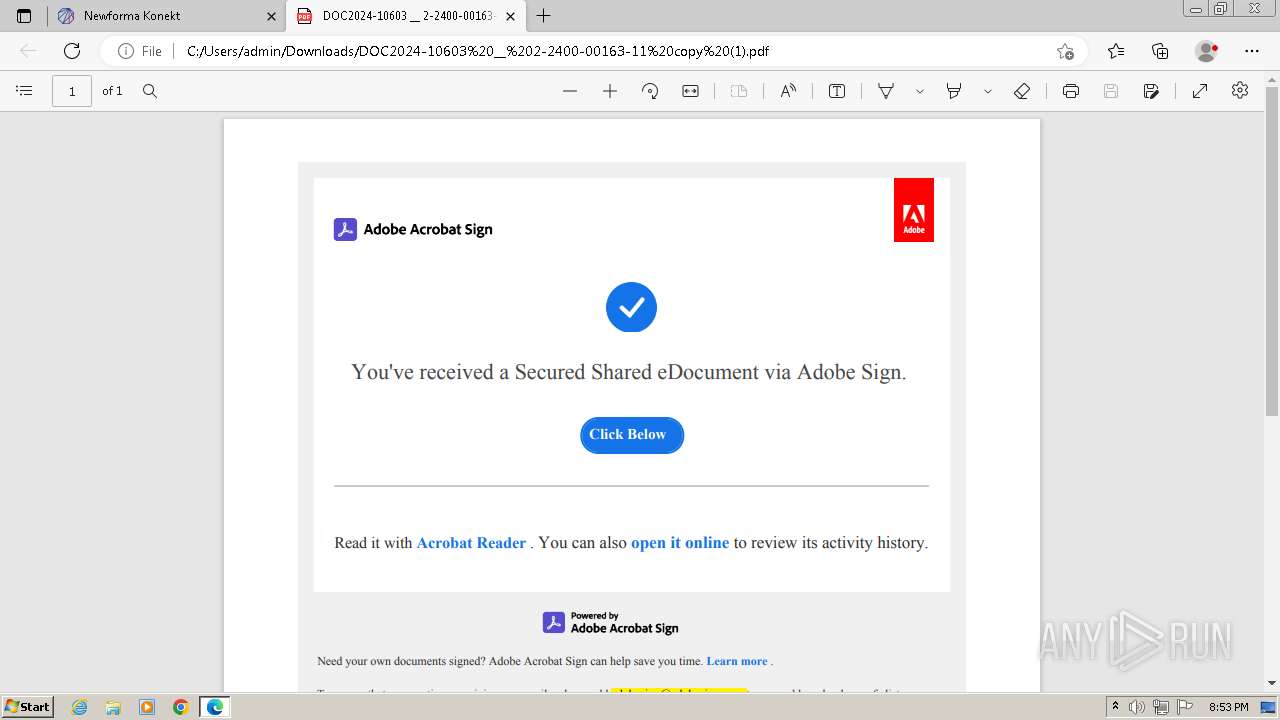
Task: Expand the Highlight color options dropdown
Action: click(987, 91)
